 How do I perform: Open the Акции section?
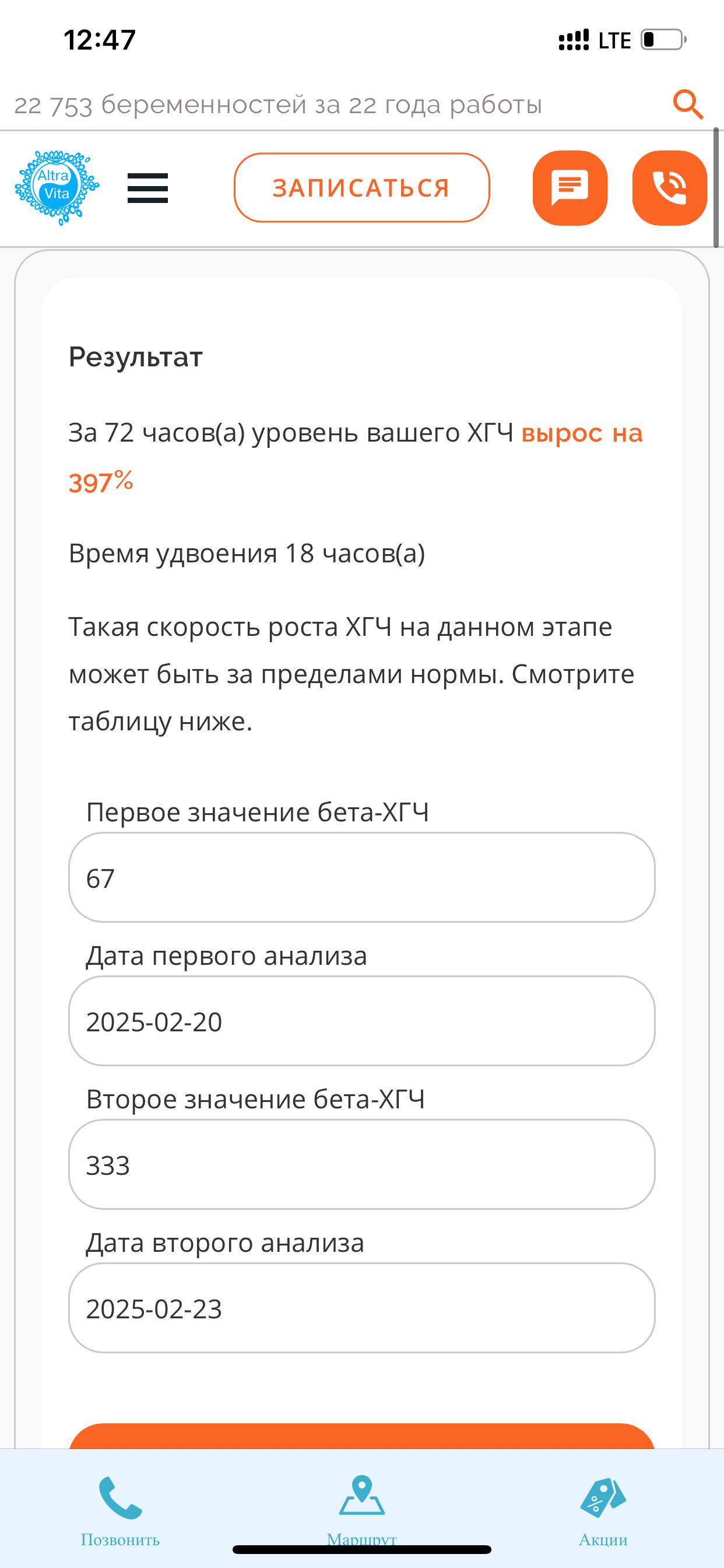pos(602,1539)
